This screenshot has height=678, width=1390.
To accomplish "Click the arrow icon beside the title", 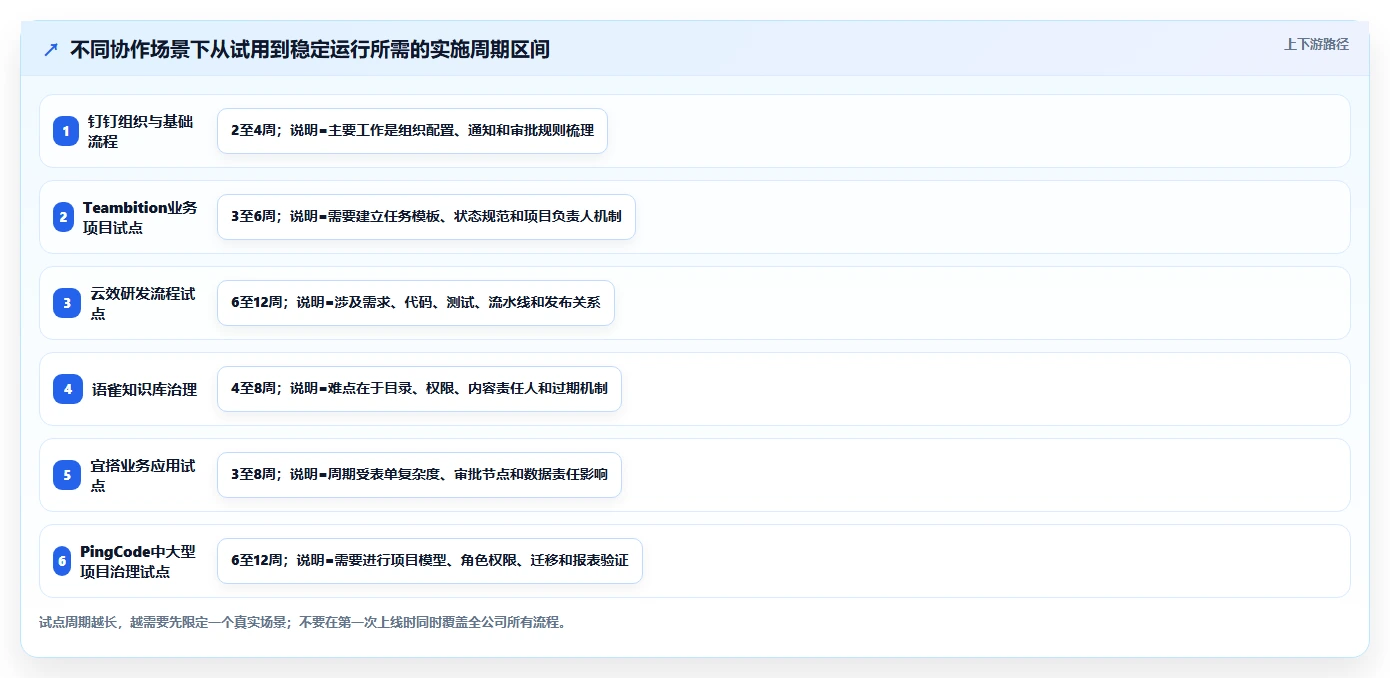I will coord(51,49).
